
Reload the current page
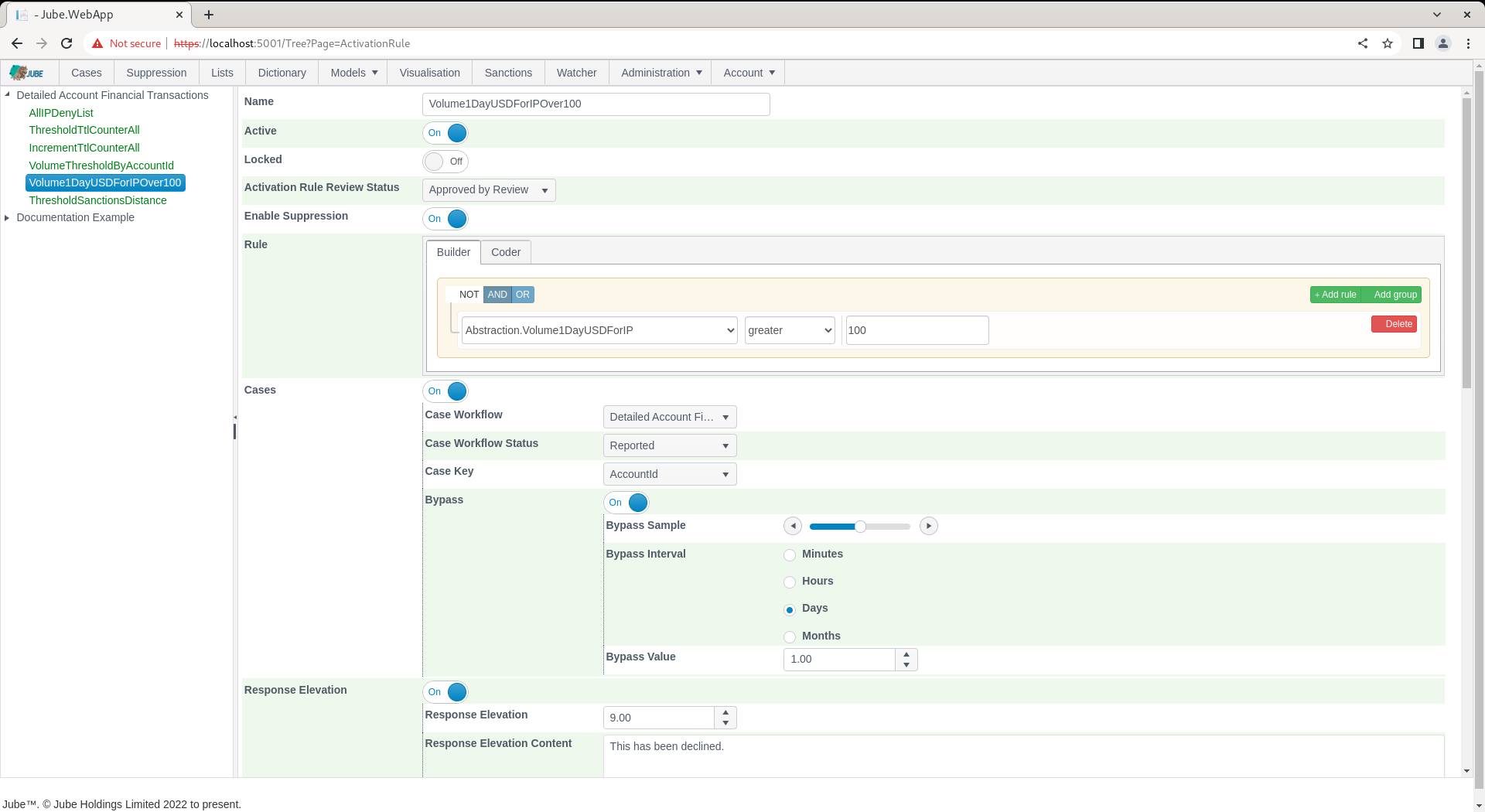point(67,43)
